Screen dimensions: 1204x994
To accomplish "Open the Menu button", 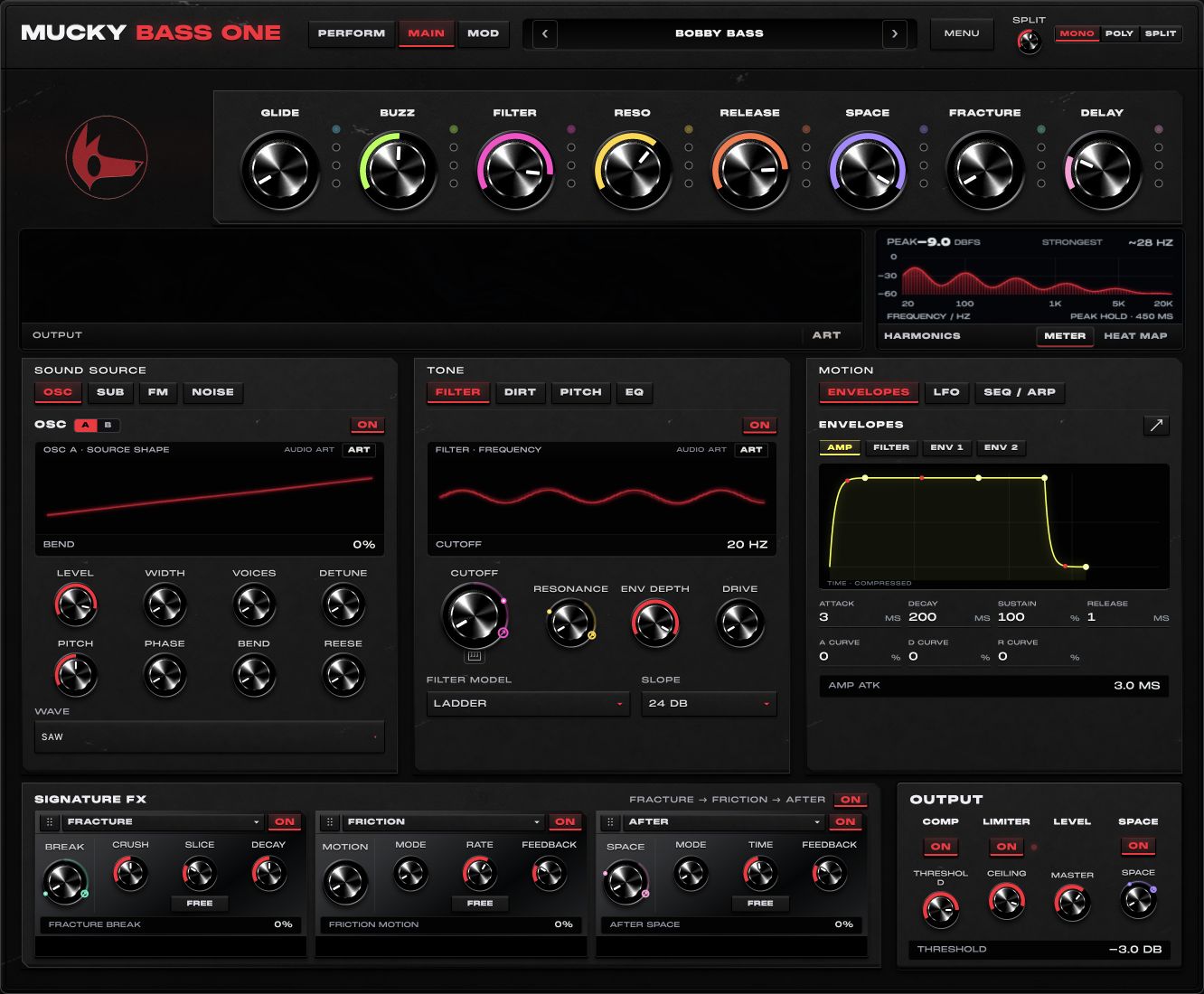I will [962, 33].
